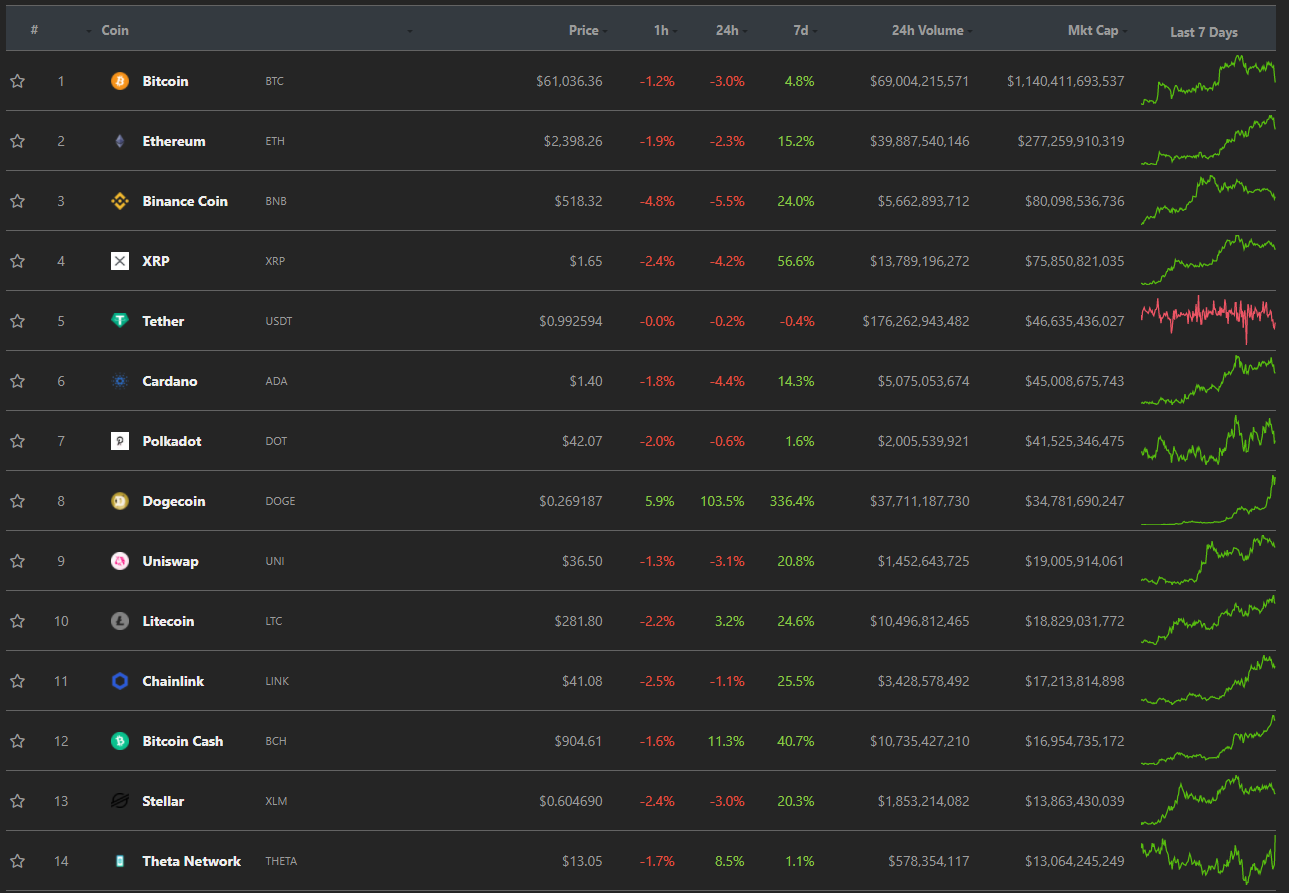Sort the table by Price column
The width and height of the screenshot is (1289, 893).
(583, 30)
